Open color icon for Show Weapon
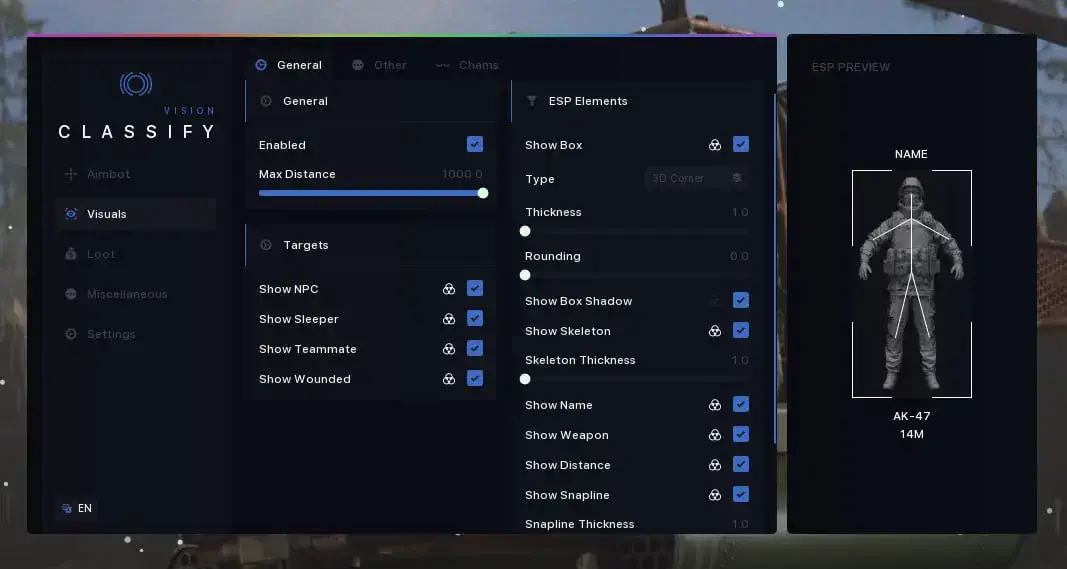The height and width of the screenshot is (569, 1067). [x=715, y=435]
